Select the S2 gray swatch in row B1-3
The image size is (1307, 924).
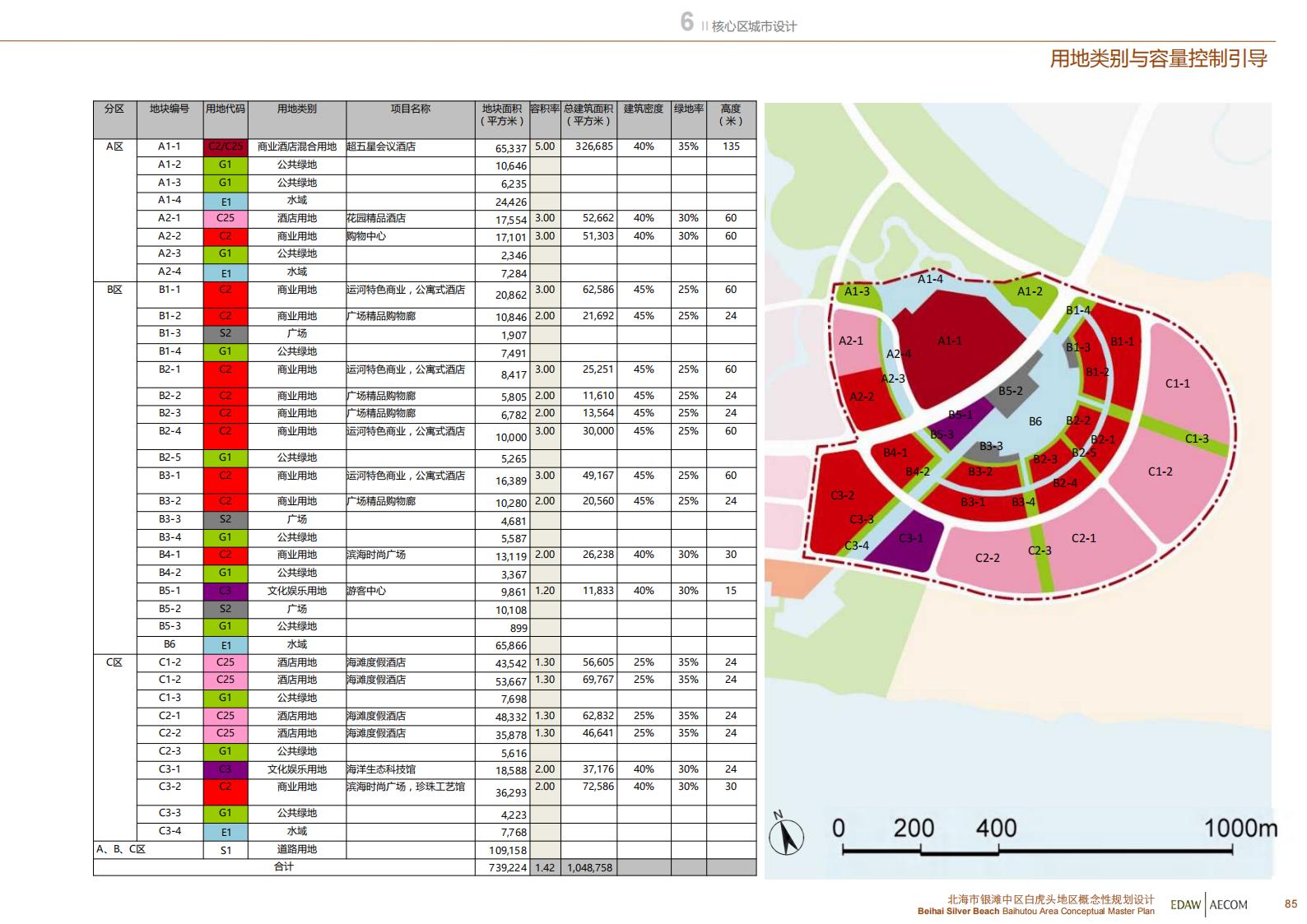pos(226,334)
